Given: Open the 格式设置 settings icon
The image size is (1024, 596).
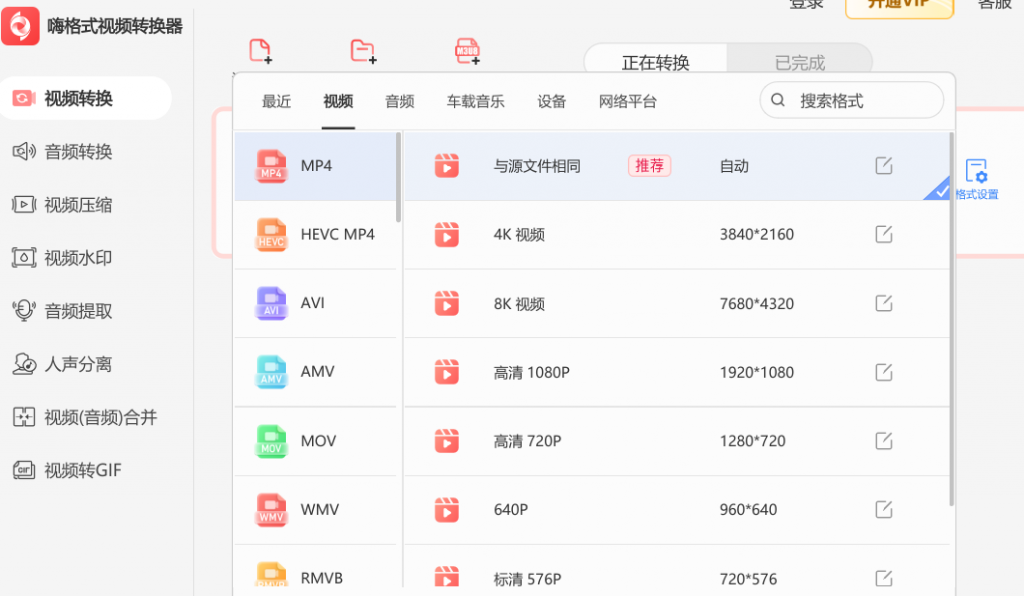Looking at the screenshot, I should 977,171.
